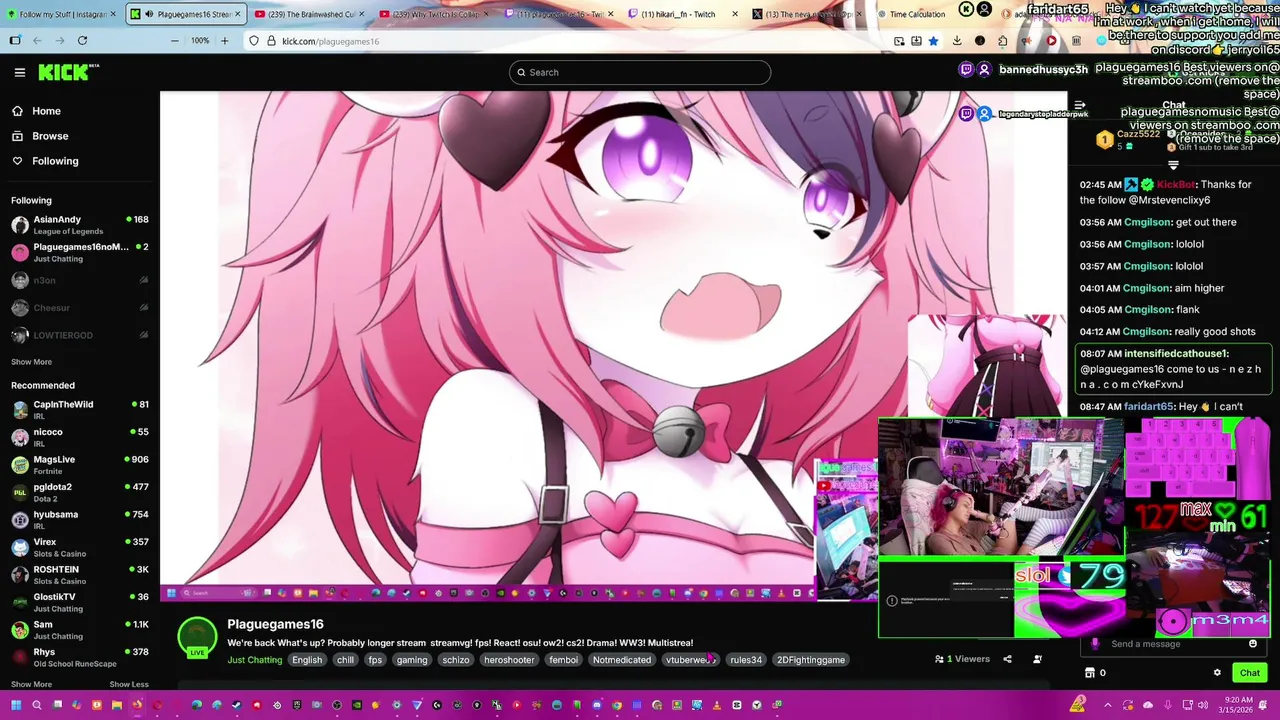The width and height of the screenshot is (1280, 720).
Task: Open Sam recommended channel
Action: (80, 630)
